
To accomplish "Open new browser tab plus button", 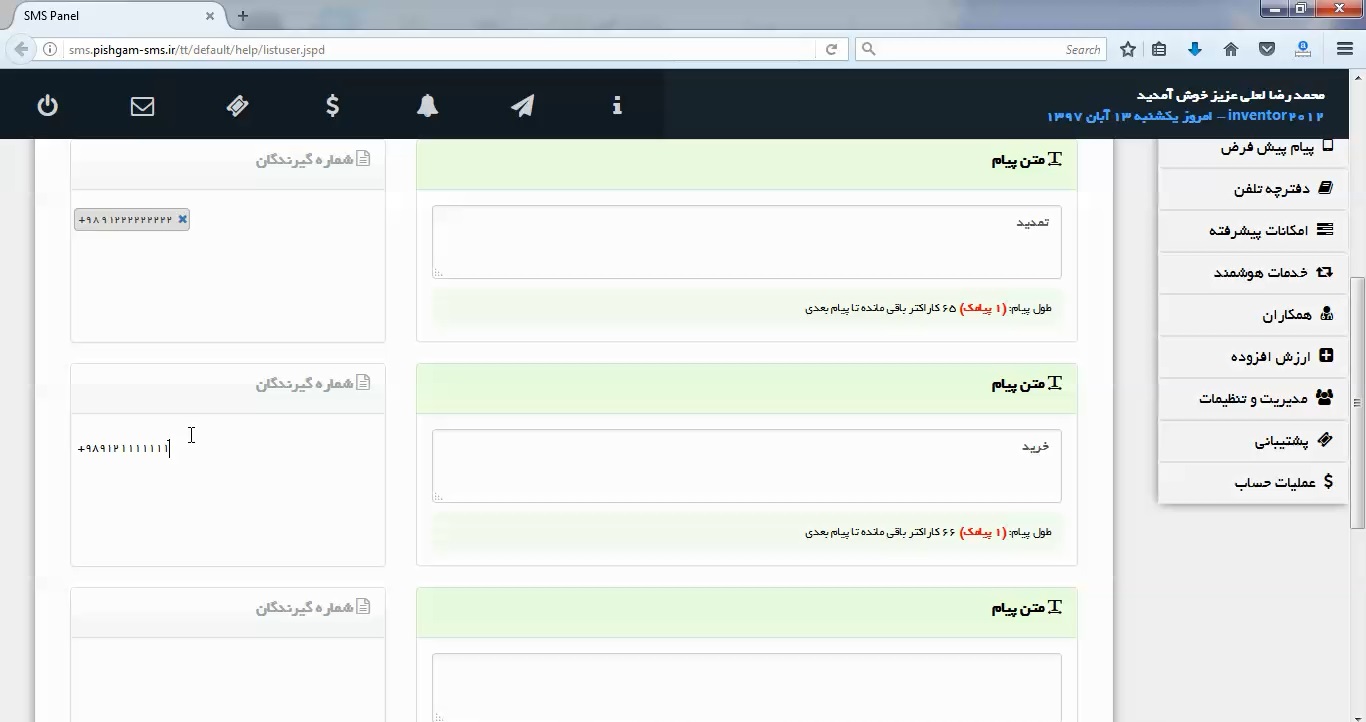I will point(243,16).
